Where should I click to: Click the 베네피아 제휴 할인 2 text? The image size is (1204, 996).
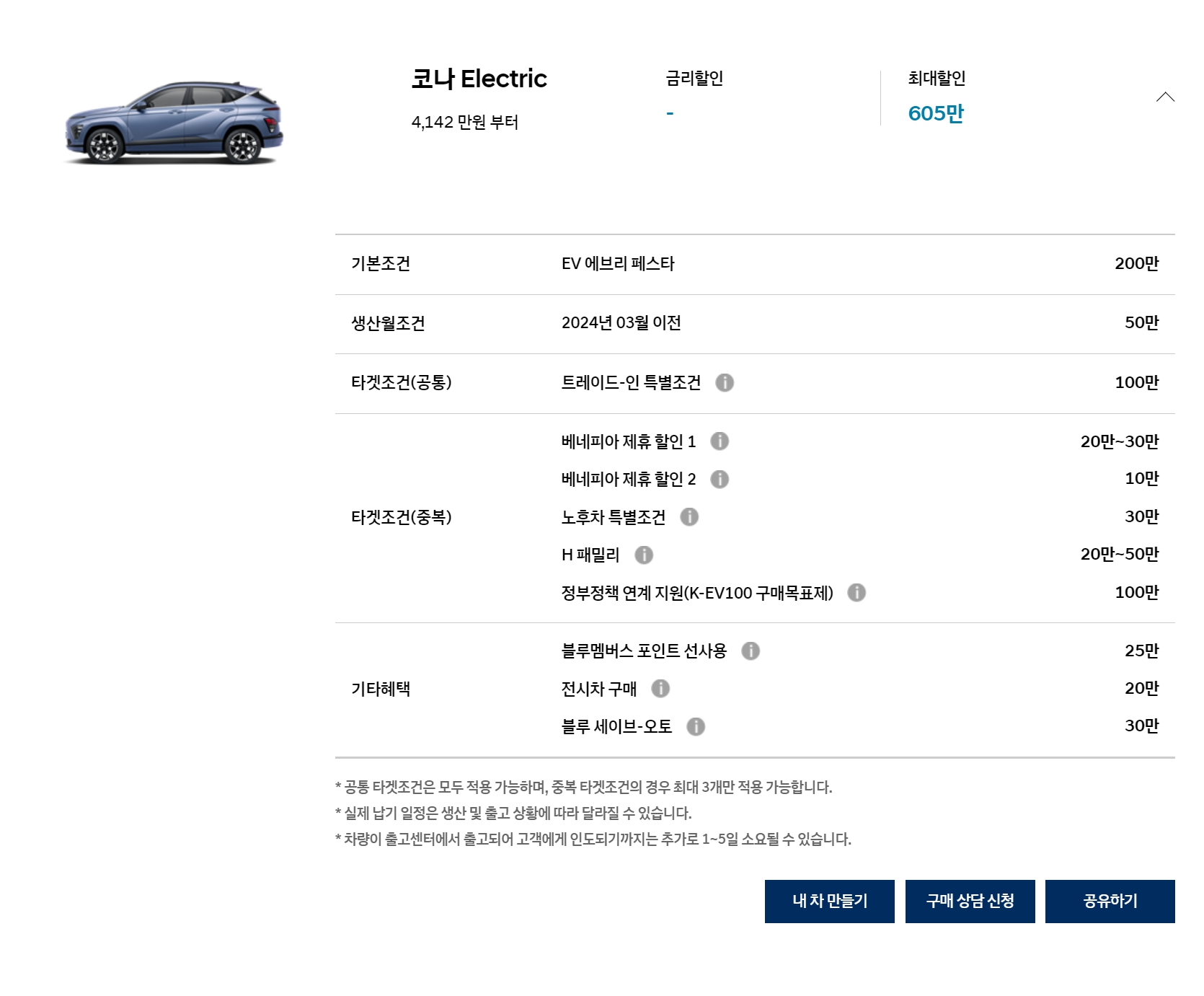point(629,479)
